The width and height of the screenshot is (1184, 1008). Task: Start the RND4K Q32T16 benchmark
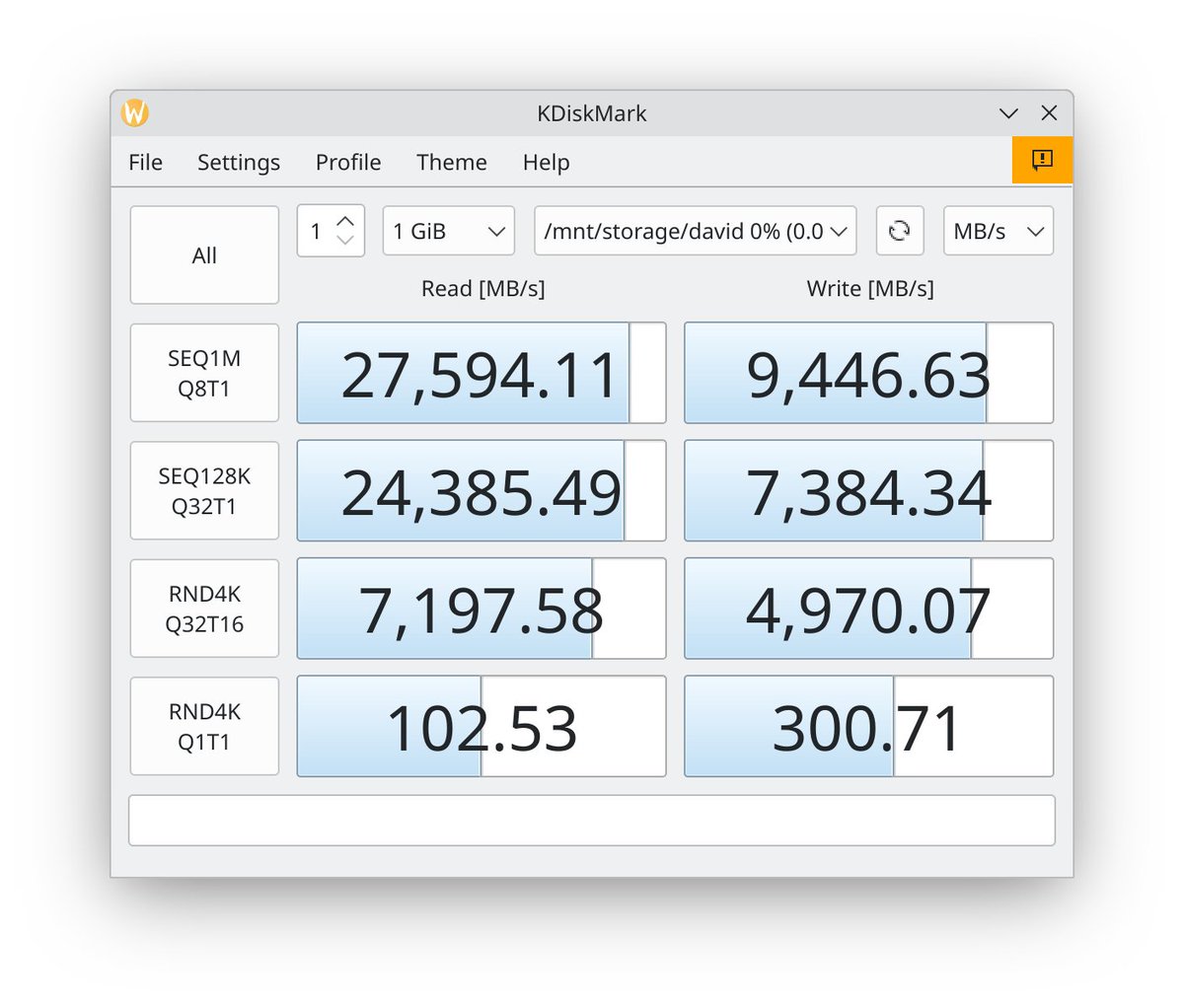(204, 609)
